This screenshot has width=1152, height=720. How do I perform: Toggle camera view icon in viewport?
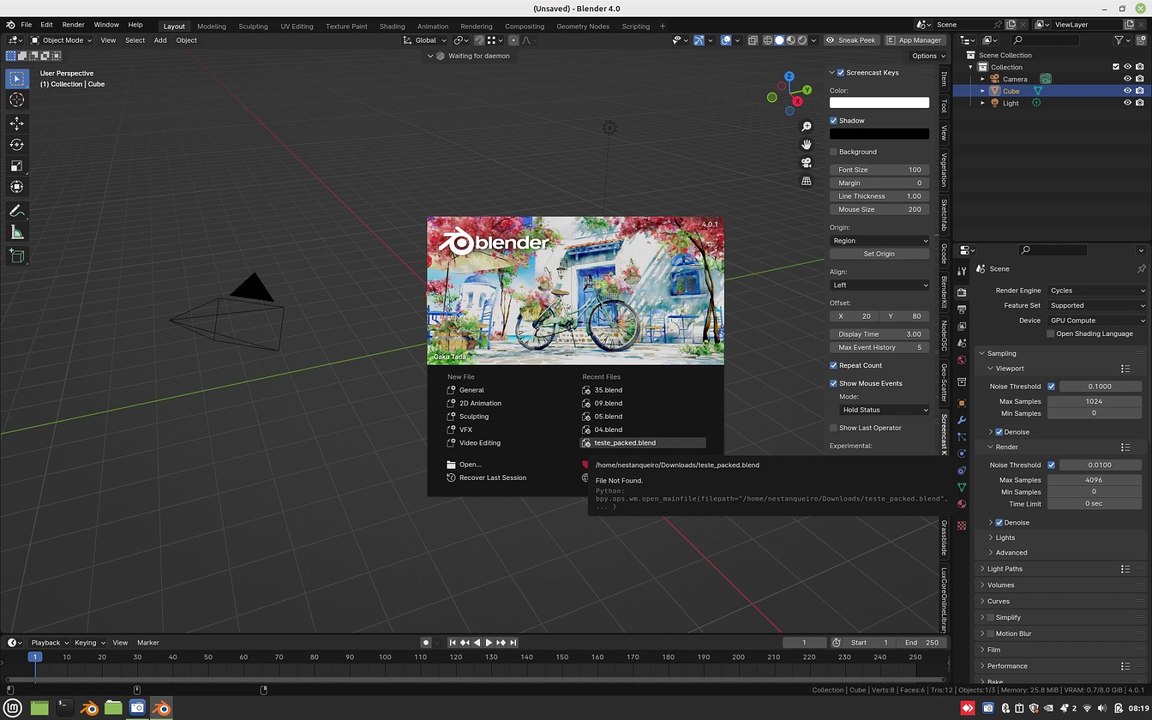(806, 162)
